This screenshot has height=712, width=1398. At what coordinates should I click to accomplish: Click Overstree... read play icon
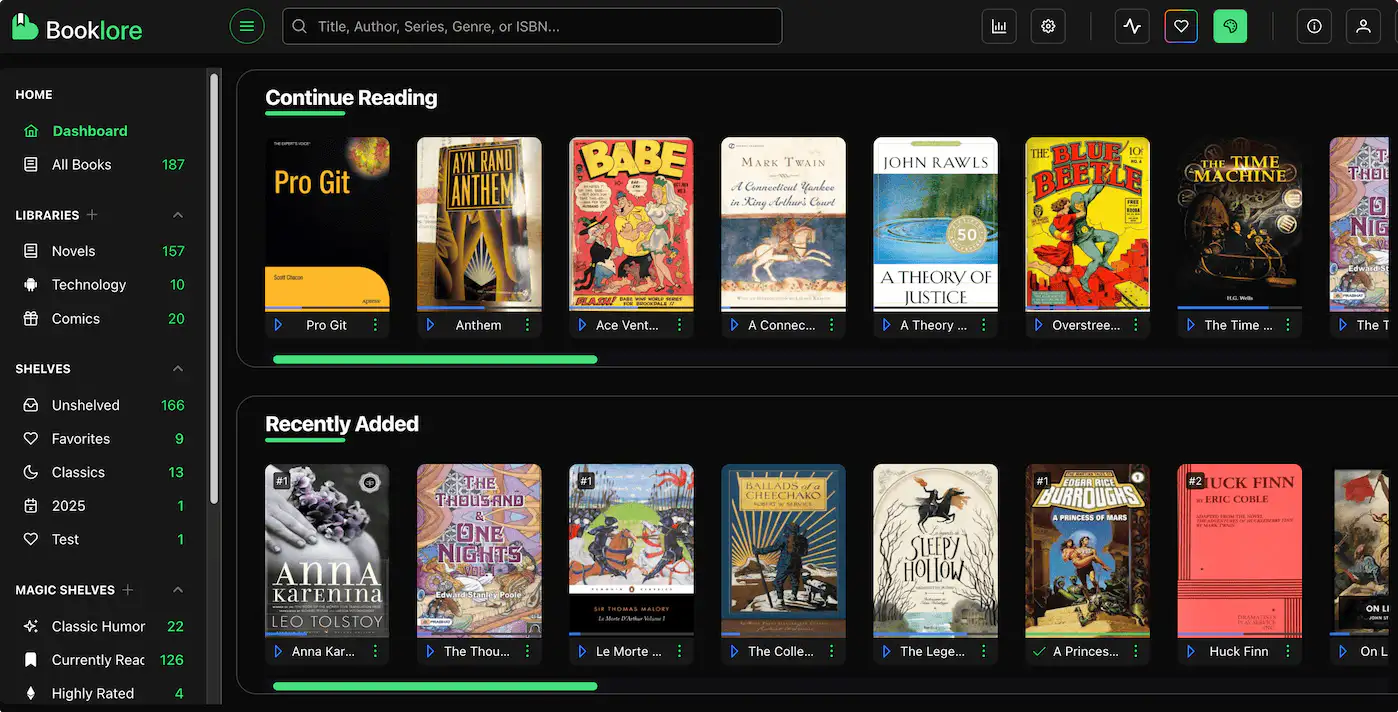click(x=1038, y=325)
